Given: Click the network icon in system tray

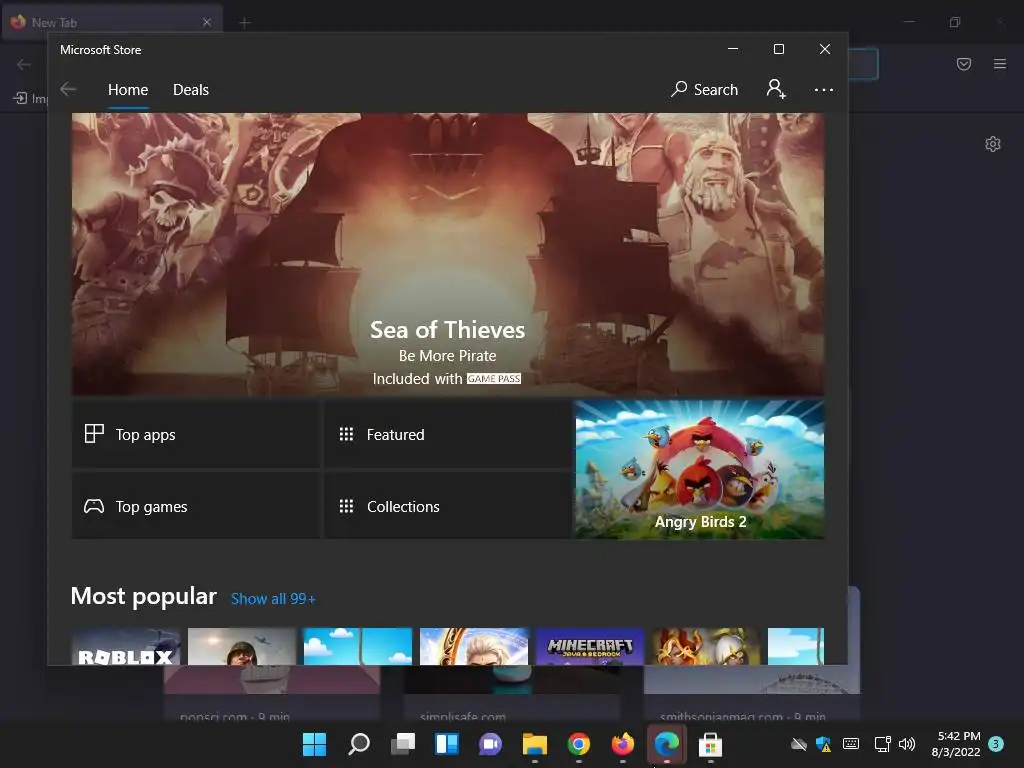Looking at the screenshot, I should (882, 744).
